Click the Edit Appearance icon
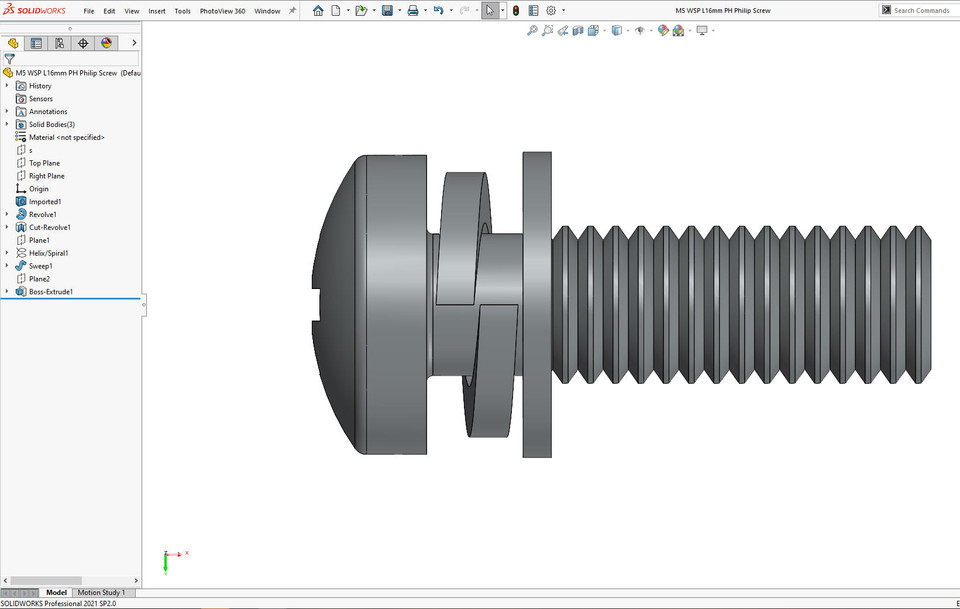The width and height of the screenshot is (960, 609). [663, 30]
